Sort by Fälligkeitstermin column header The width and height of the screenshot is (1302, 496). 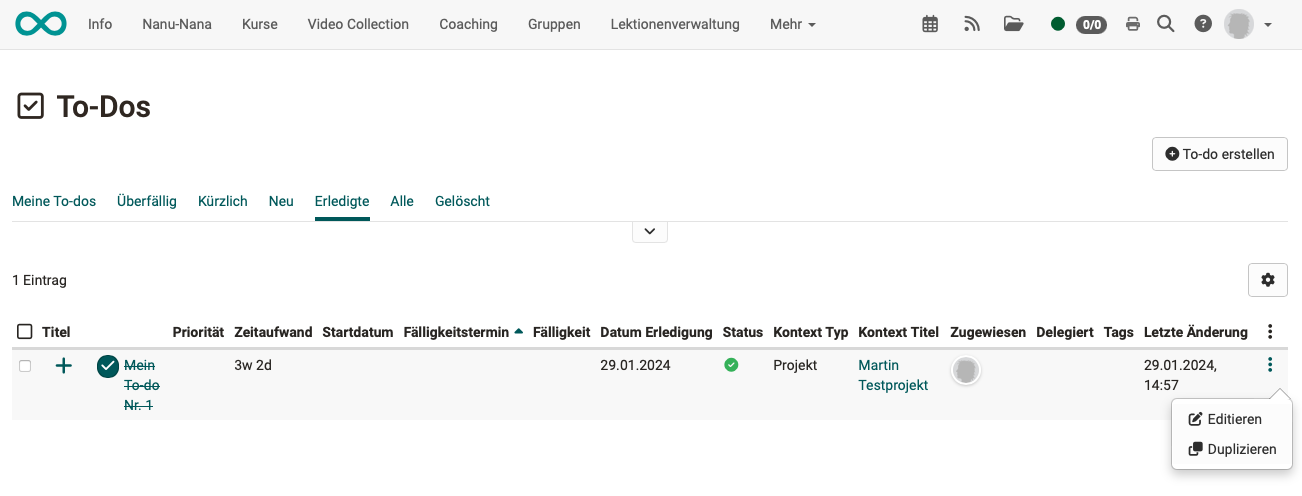pos(457,332)
